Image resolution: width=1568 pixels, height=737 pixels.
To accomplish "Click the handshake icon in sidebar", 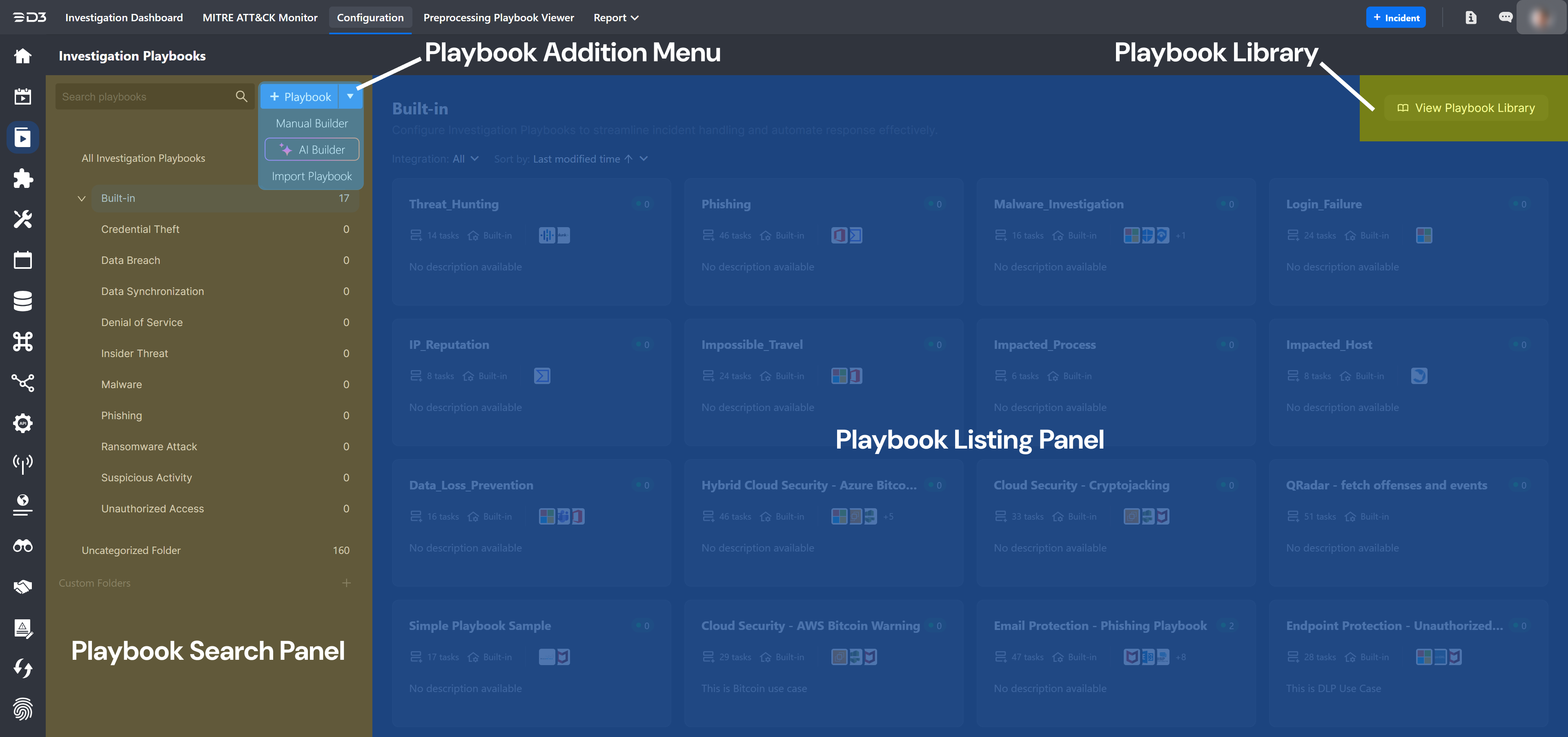I will pyautogui.click(x=22, y=587).
